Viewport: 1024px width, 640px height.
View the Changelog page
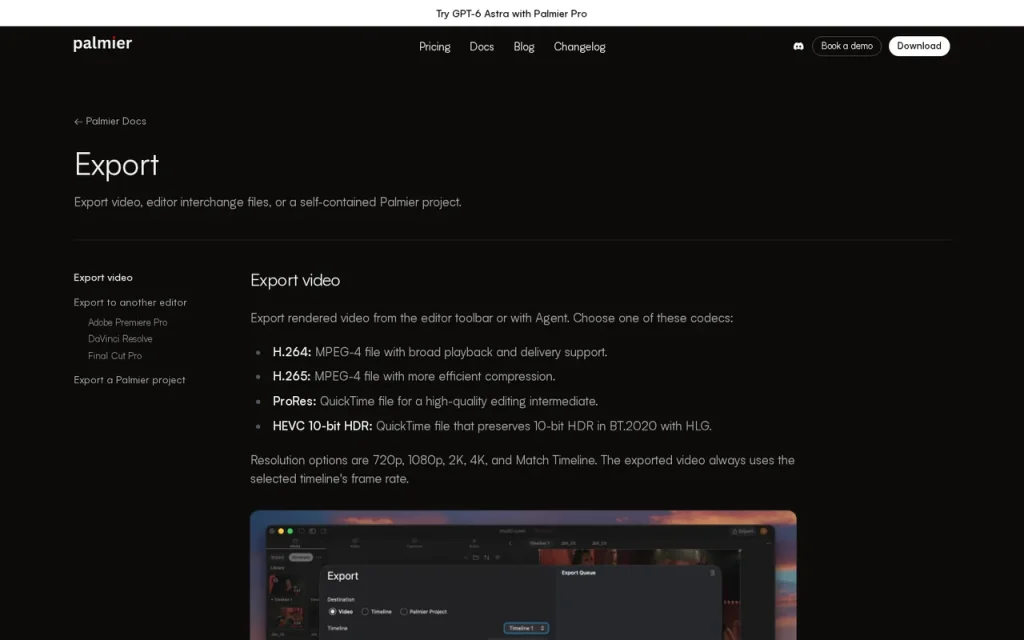(x=579, y=46)
